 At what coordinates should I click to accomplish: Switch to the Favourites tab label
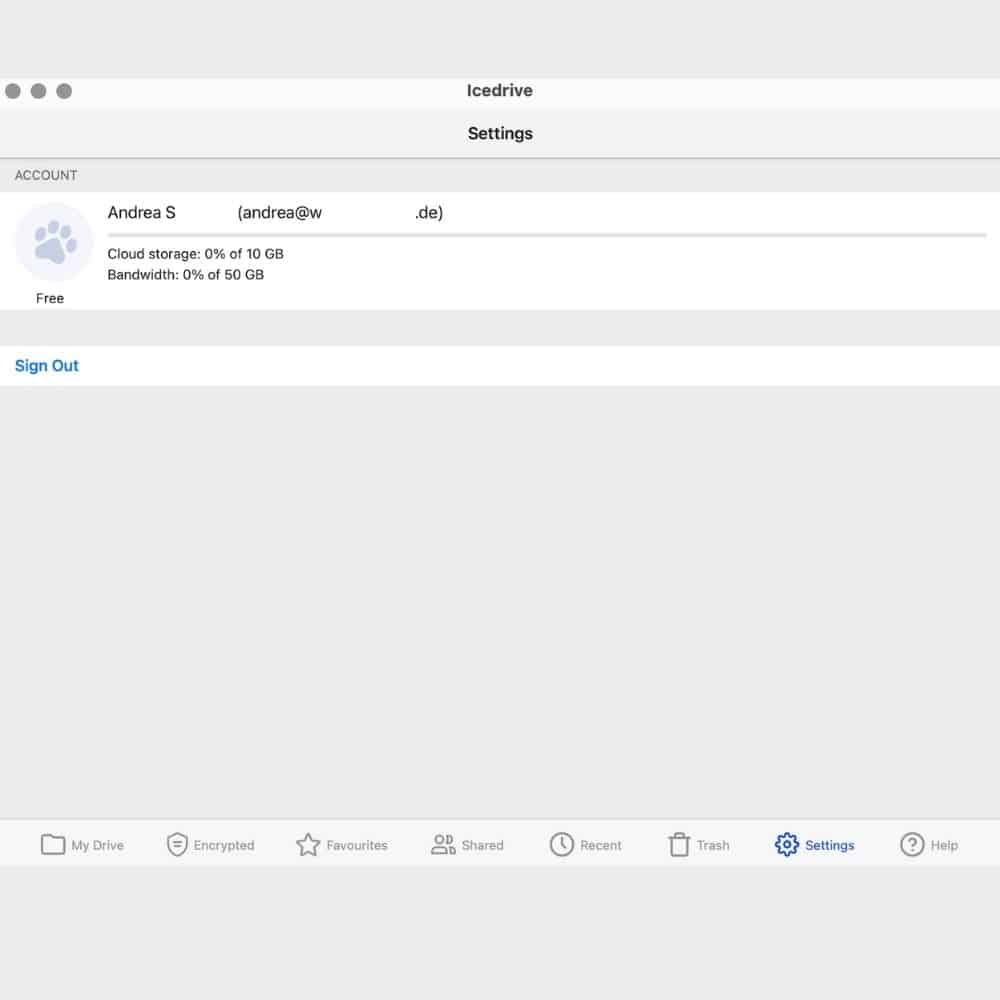pyautogui.click(x=357, y=845)
